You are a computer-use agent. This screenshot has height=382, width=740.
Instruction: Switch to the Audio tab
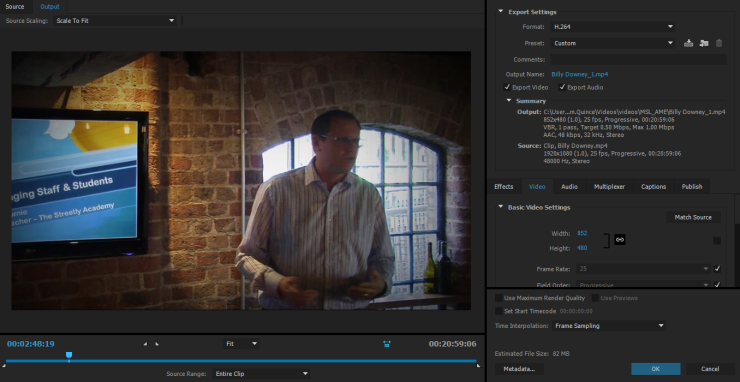pyautogui.click(x=569, y=187)
